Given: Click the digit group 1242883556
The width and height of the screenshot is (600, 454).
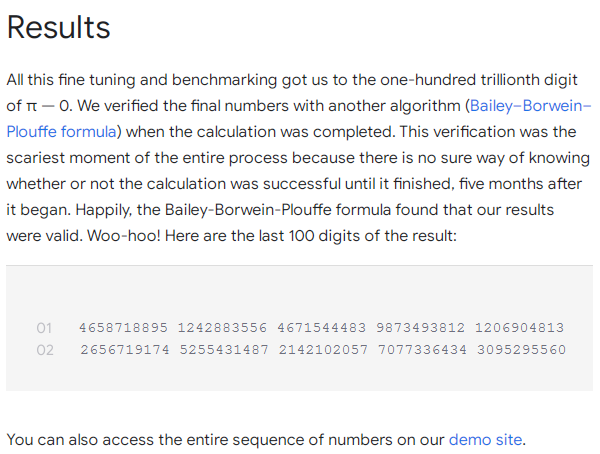Looking at the screenshot, I should click(222, 327).
